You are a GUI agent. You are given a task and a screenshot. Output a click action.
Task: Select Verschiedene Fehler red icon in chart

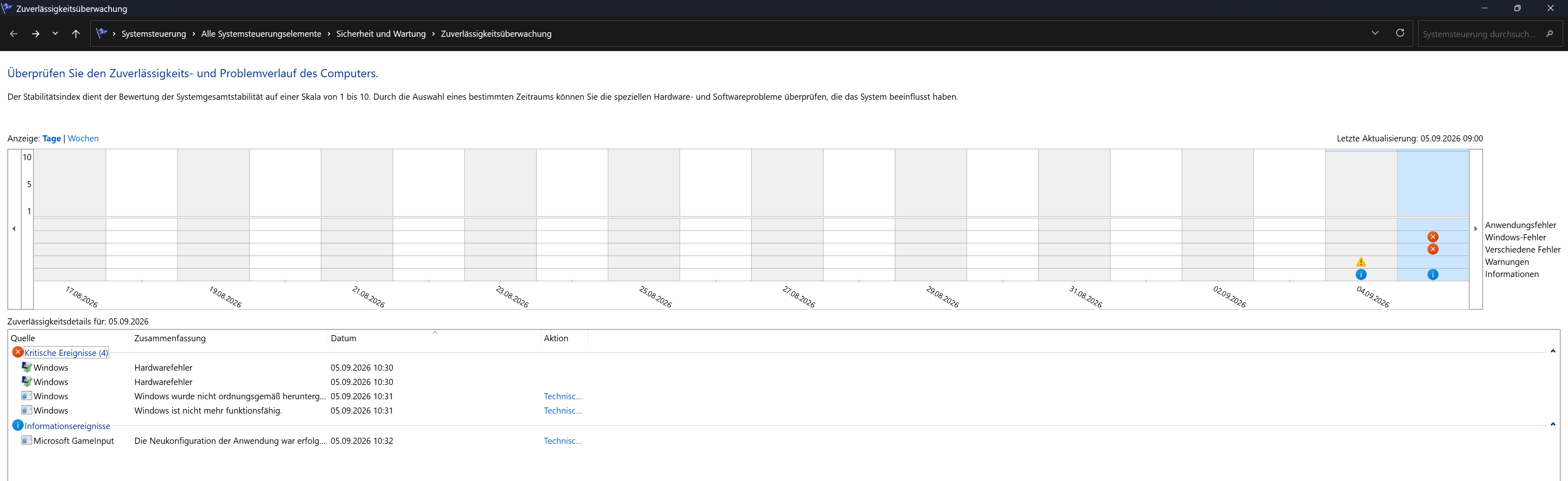(x=1433, y=249)
